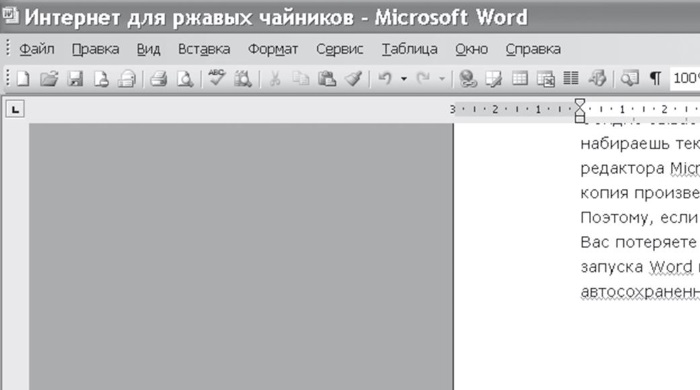Open the Вставка menu
The height and width of the screenshot is (390, 700).
click(x=204, y=49)
